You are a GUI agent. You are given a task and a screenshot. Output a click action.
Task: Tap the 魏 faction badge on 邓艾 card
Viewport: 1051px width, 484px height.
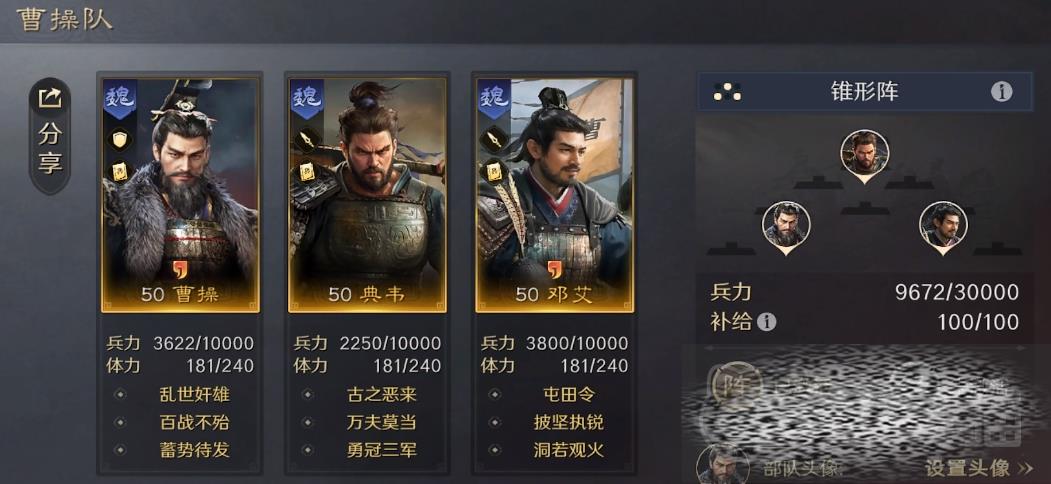coord(494,99)
